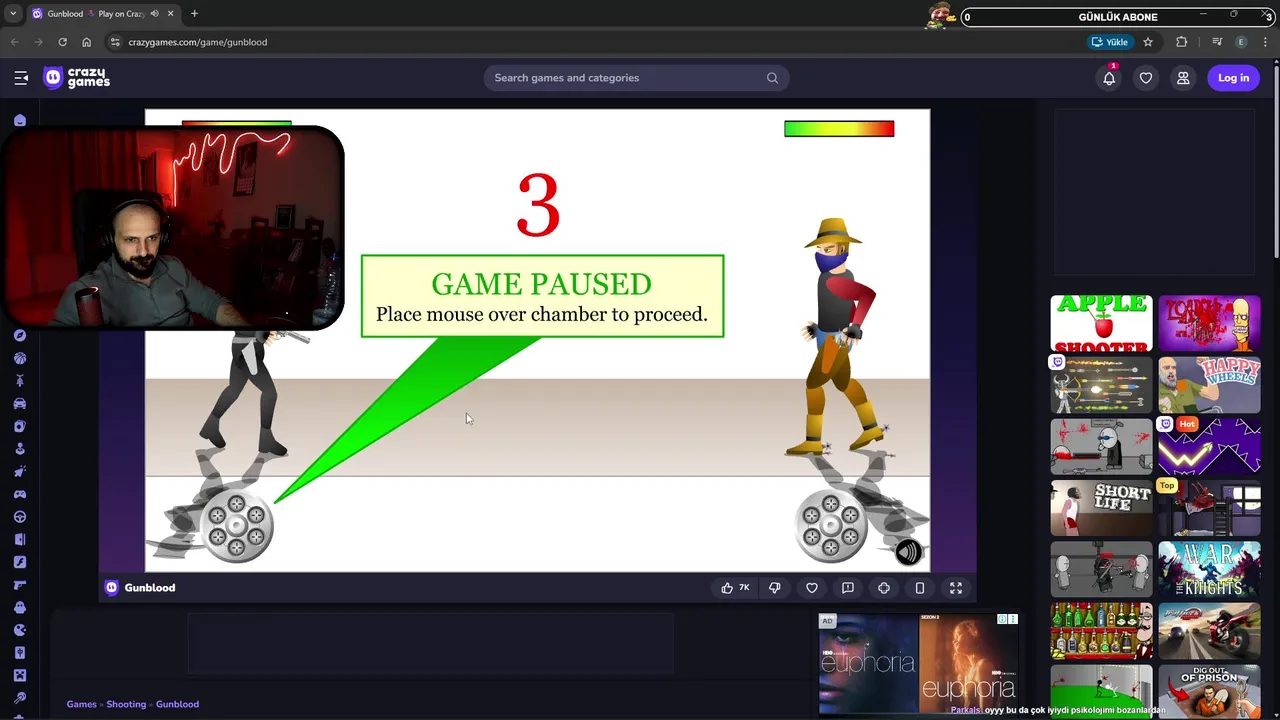
Task: Bookmark this page with the star
Action: [x=1148, y=42]
